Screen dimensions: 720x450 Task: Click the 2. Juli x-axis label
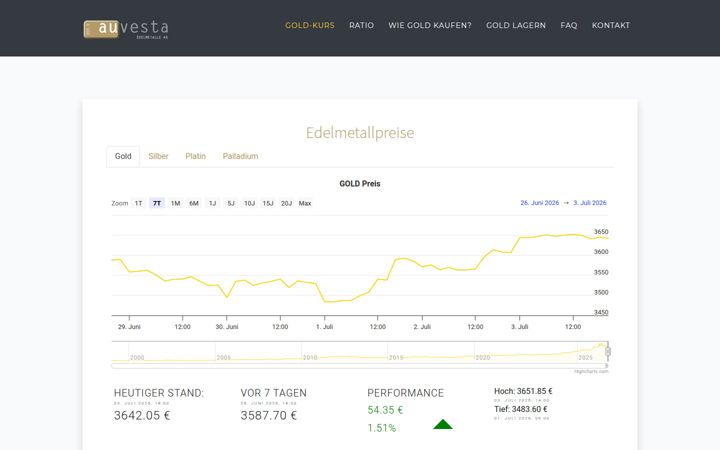(422, 327)
